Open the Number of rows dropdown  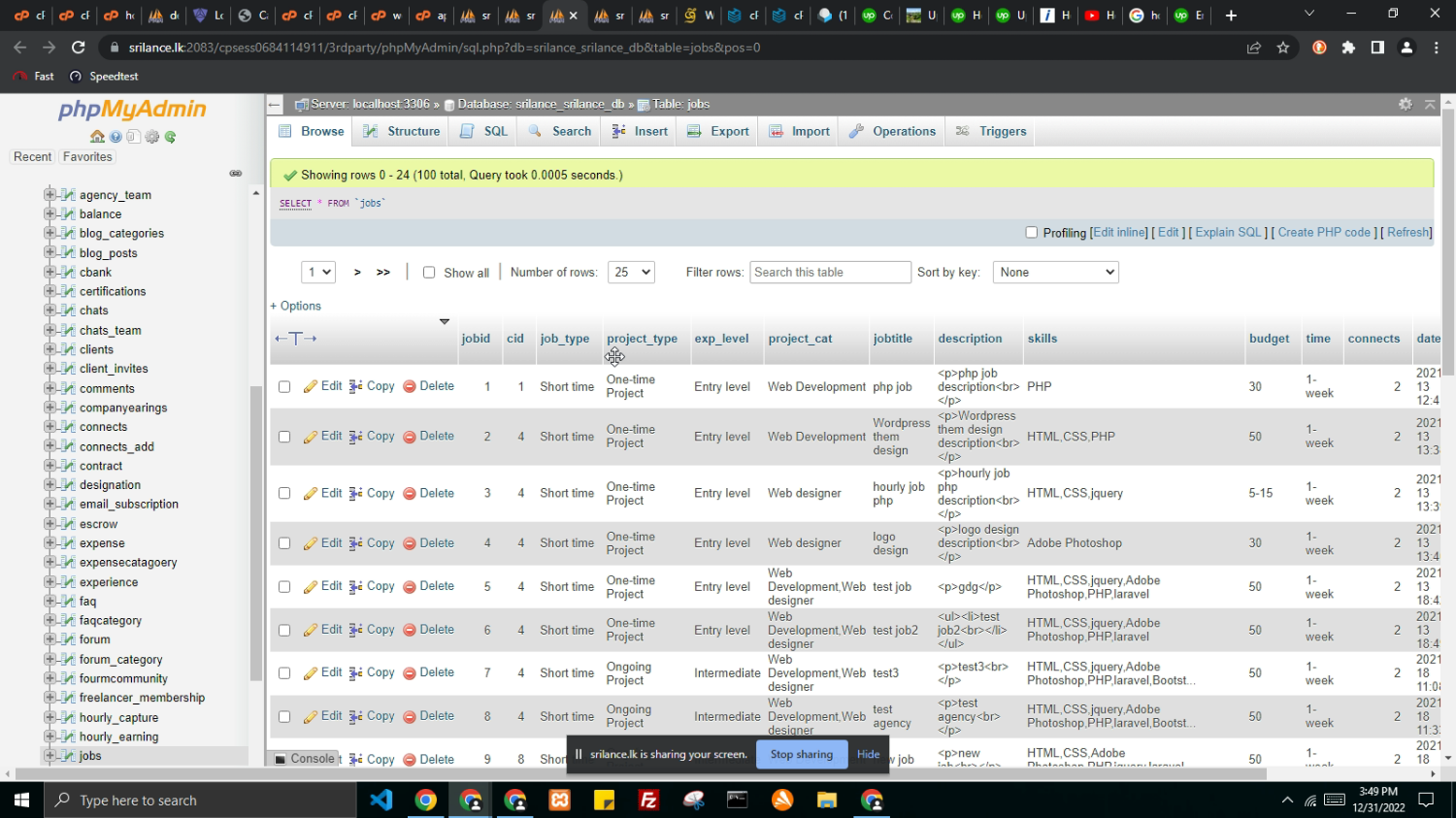(631, 273)
